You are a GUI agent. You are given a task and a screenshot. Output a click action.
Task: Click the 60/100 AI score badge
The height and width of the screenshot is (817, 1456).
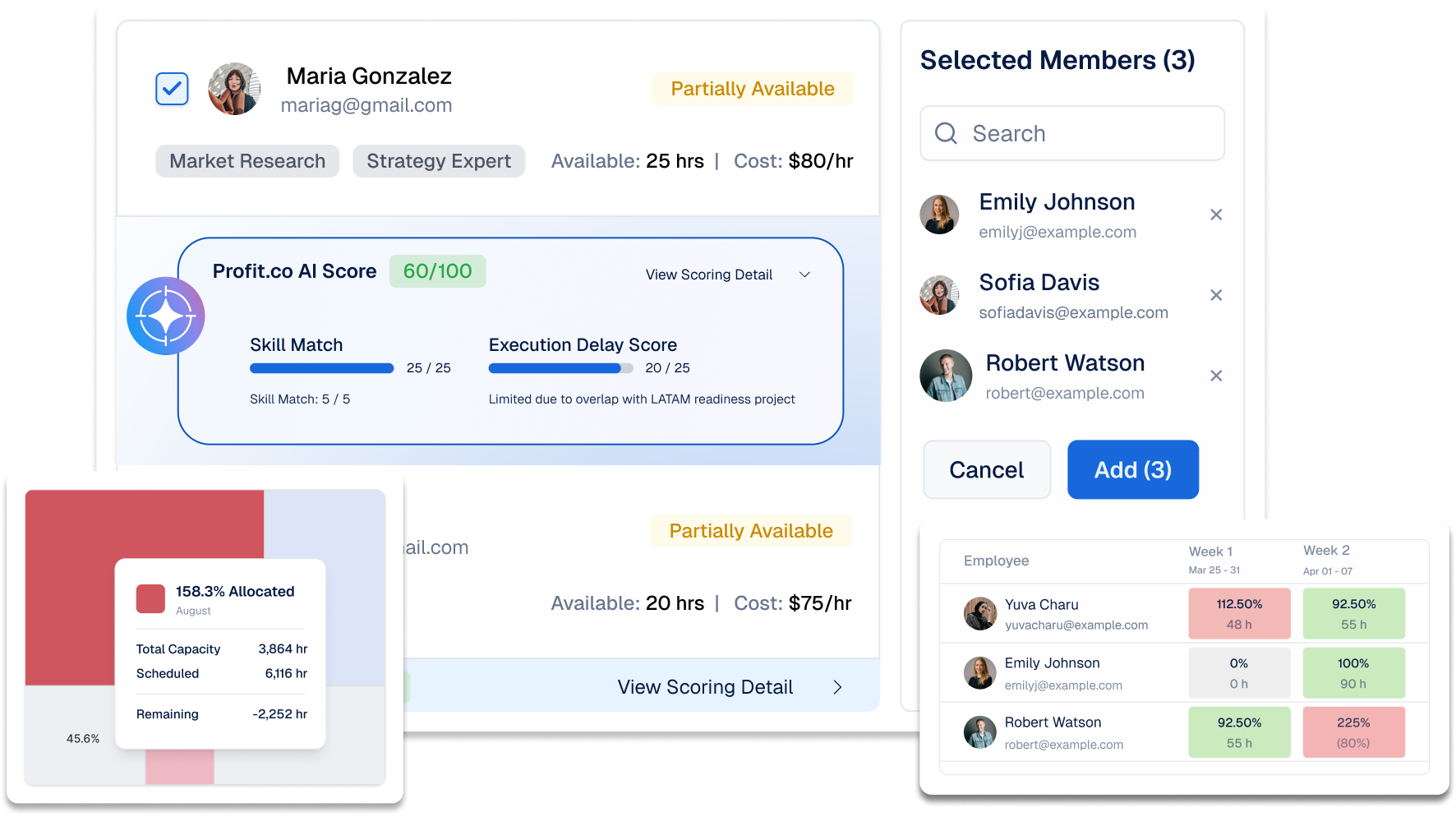tap(437, 271)
